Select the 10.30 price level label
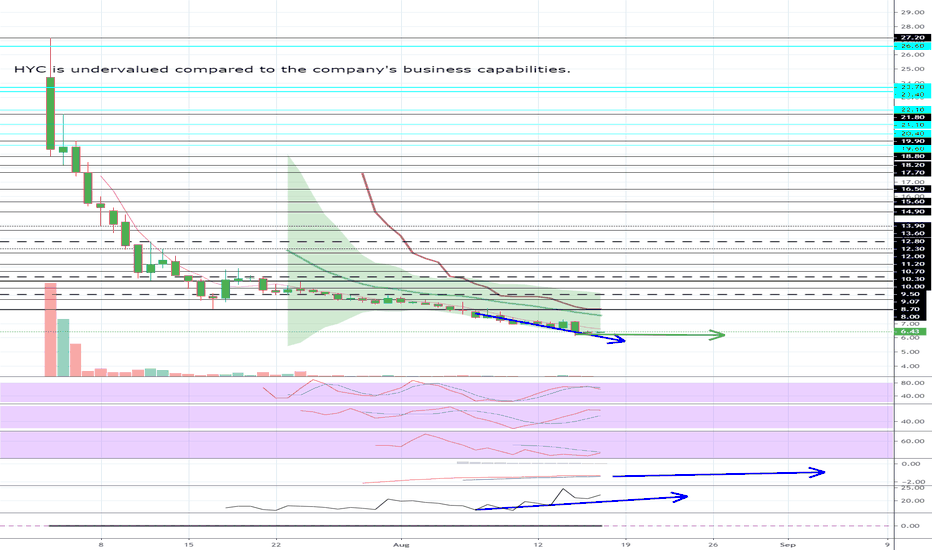 point(912,279)
